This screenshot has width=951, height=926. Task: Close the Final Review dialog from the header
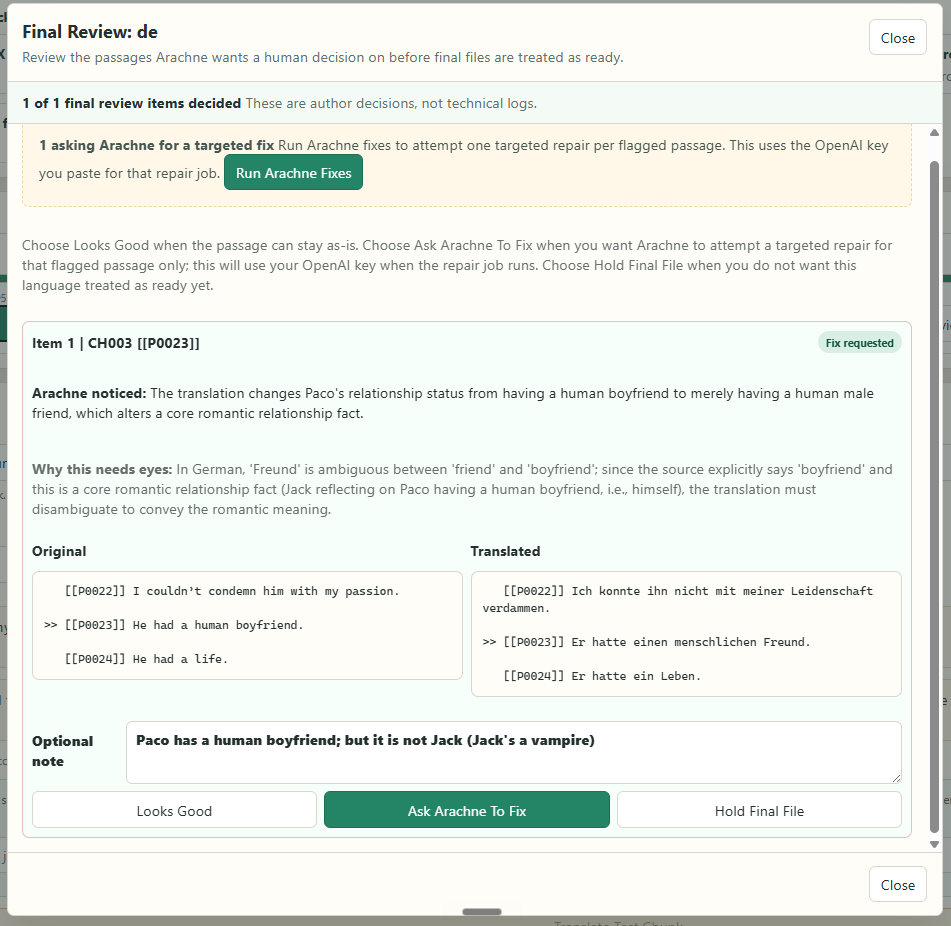(x=898, y=38)
